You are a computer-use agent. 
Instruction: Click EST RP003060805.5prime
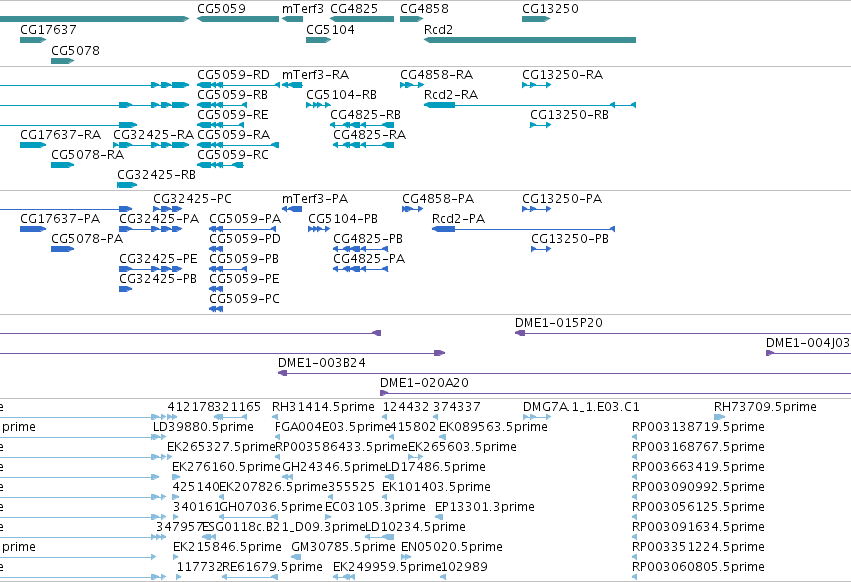tap(698, 567)
